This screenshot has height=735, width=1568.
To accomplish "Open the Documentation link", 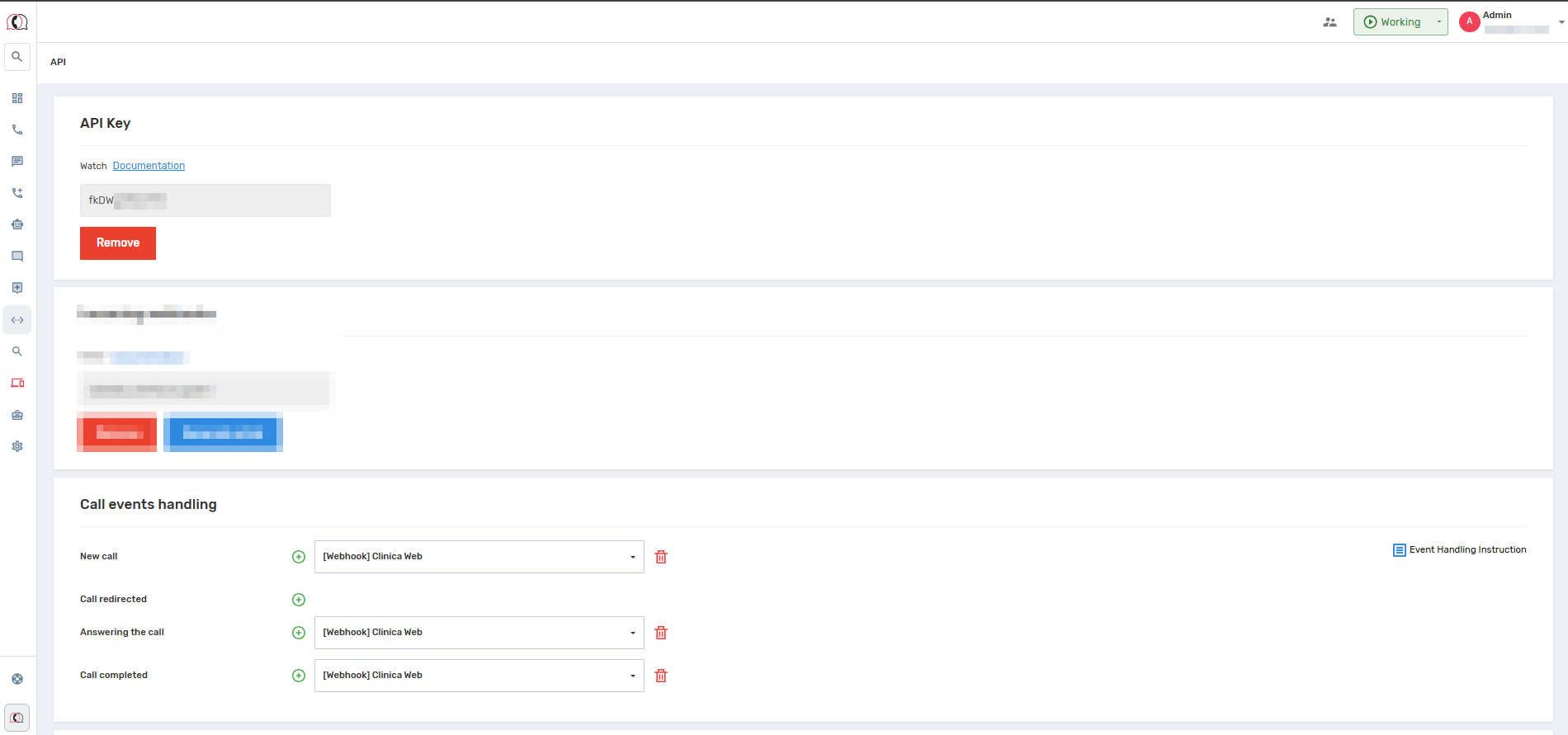I will pos(149,166).
